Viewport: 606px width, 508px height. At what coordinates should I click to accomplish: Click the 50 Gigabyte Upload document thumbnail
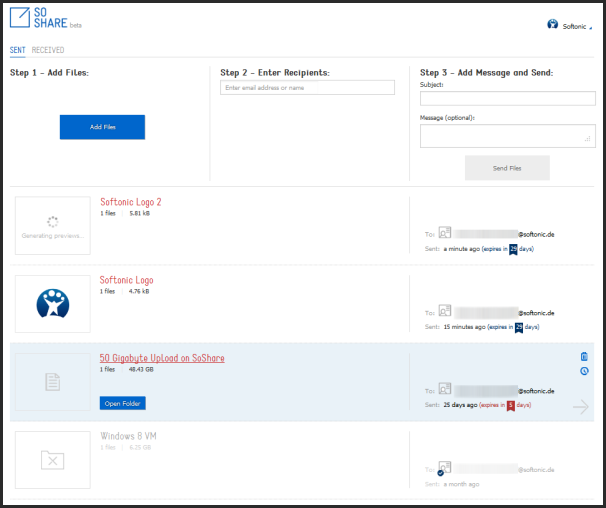pyautogui.click(x=53, y=382)
